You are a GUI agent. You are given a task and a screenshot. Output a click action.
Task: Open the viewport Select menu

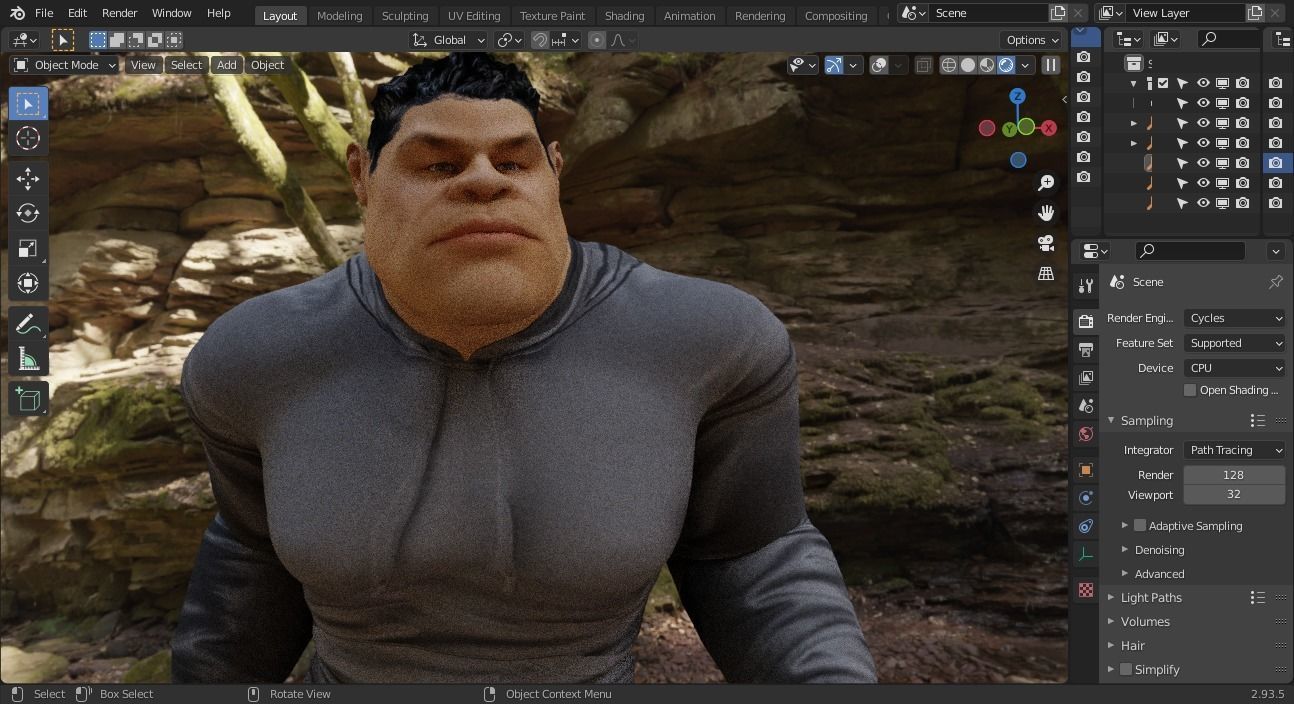pos(186,65)
